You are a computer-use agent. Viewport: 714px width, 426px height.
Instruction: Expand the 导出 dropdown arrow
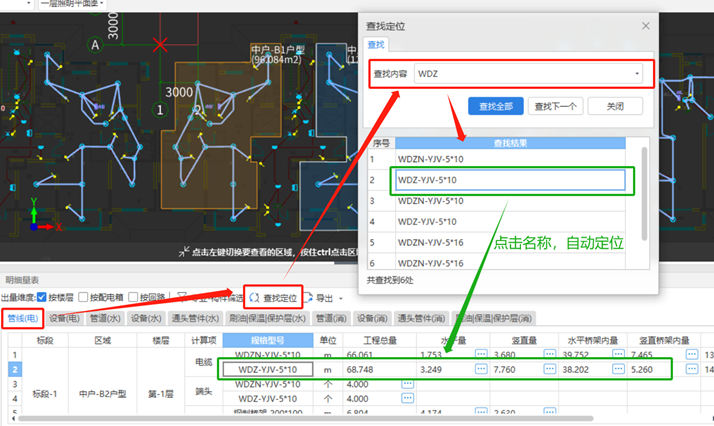[344, 299]
